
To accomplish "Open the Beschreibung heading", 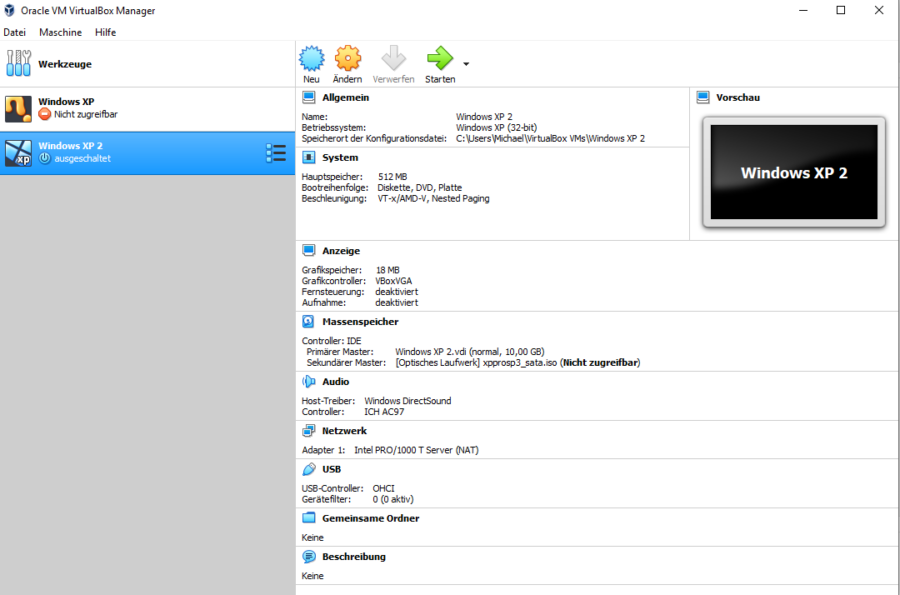I will (354, 557).
